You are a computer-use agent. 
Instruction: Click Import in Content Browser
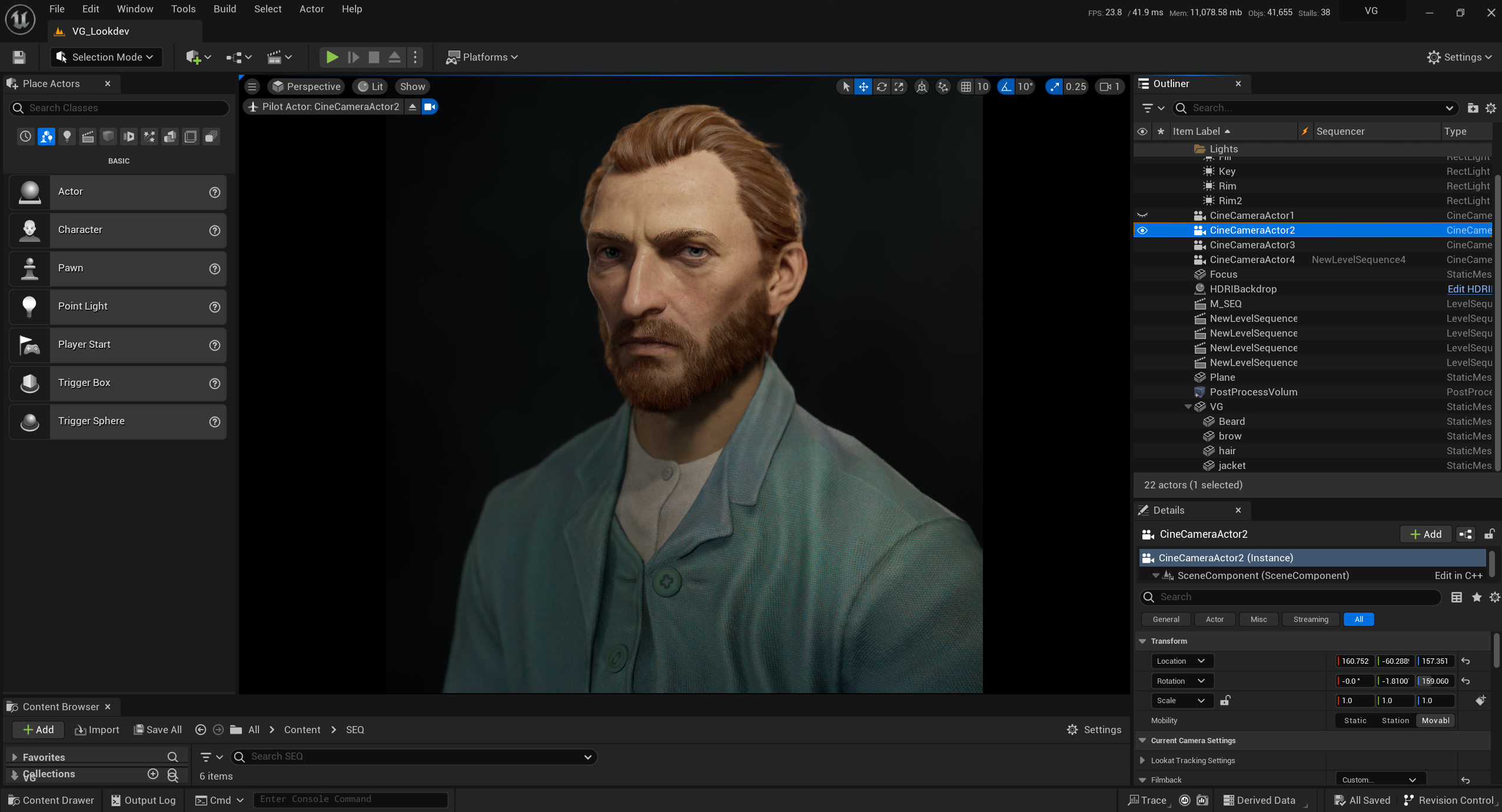[97, 730]
